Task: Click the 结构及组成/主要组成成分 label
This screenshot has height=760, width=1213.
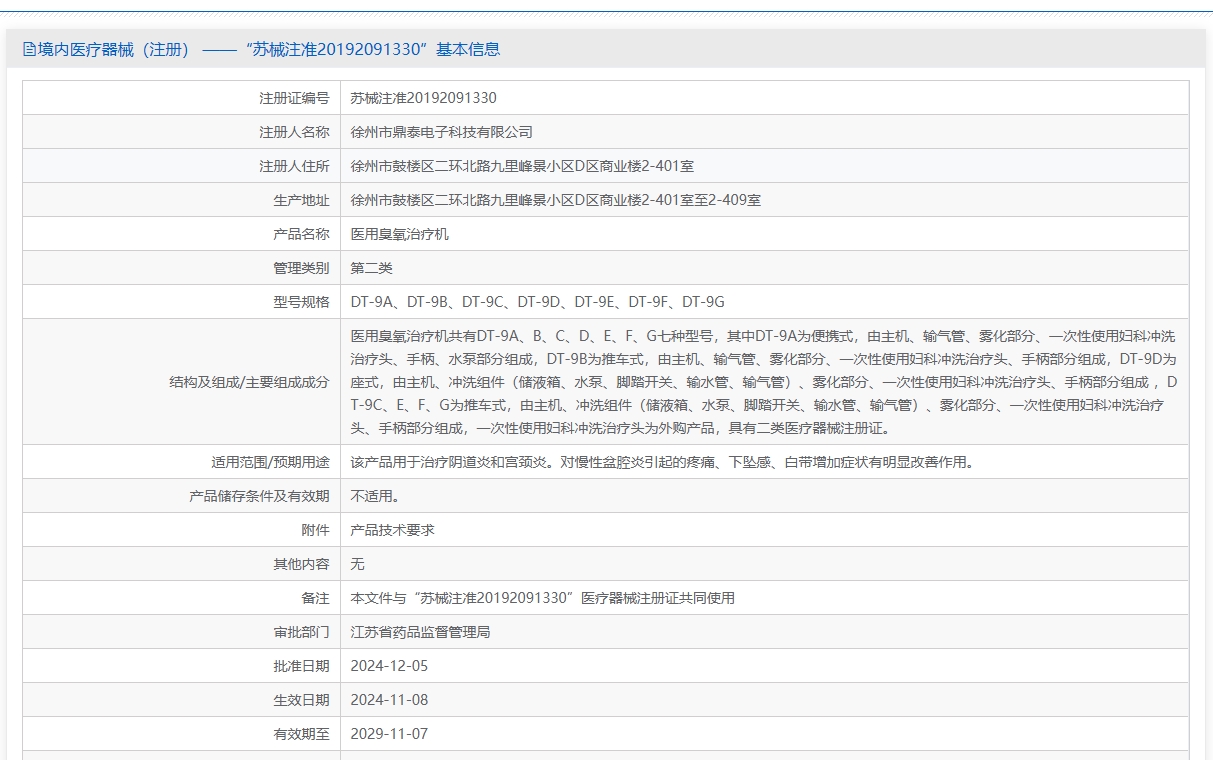Action: pyautogui.click(x=250, y=382)
